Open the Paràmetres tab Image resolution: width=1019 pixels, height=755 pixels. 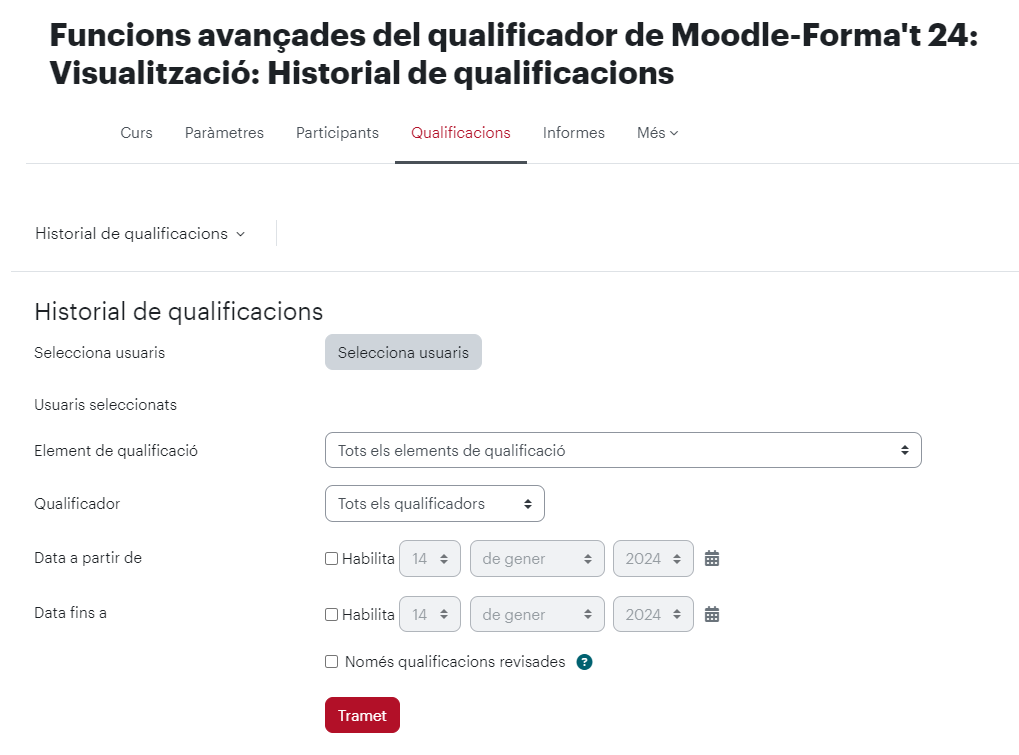point(224,133)
